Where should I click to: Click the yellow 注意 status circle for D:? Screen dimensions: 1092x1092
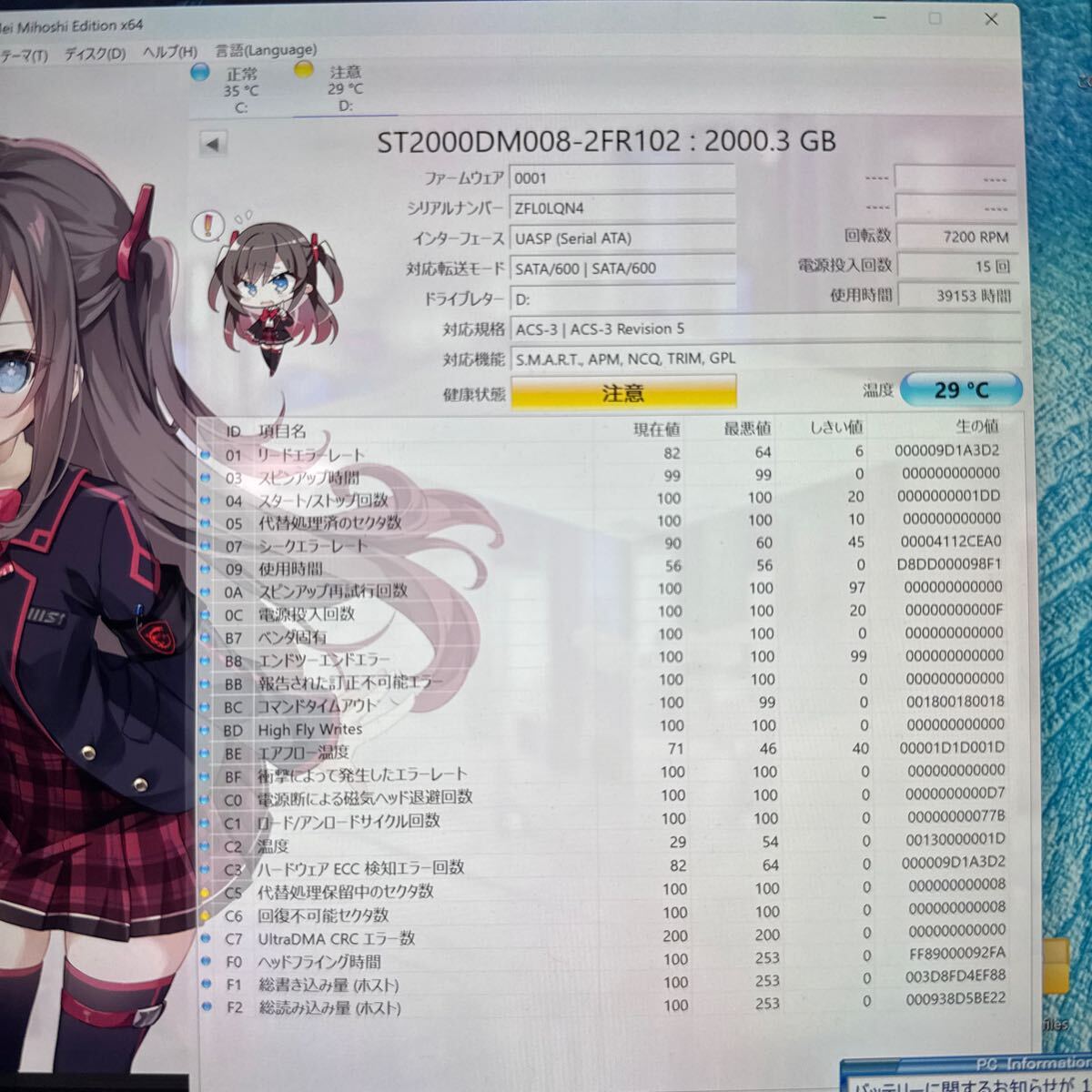pos(304,69)
